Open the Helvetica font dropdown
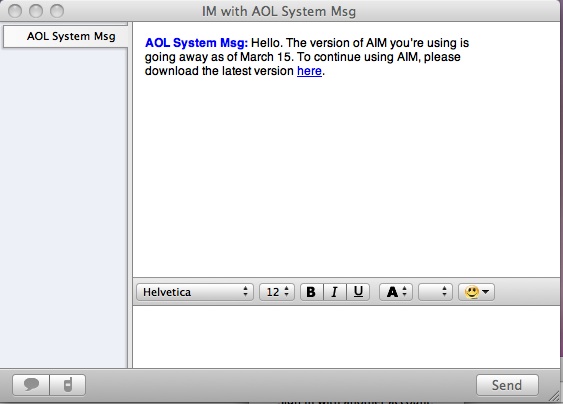This screenshot has height=404, width=563. point(195,292)
